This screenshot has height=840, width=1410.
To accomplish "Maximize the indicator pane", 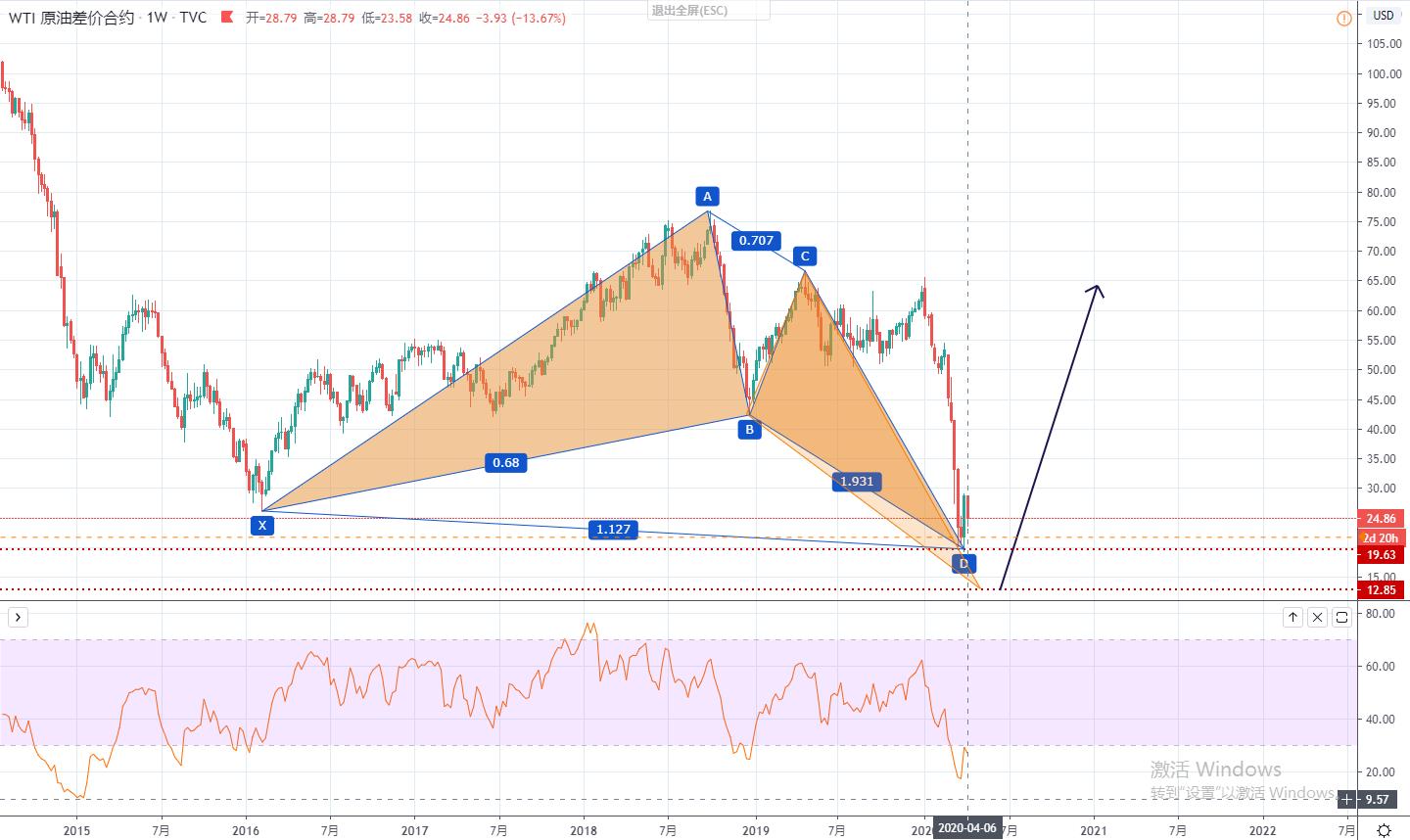I will [1341, 617].
